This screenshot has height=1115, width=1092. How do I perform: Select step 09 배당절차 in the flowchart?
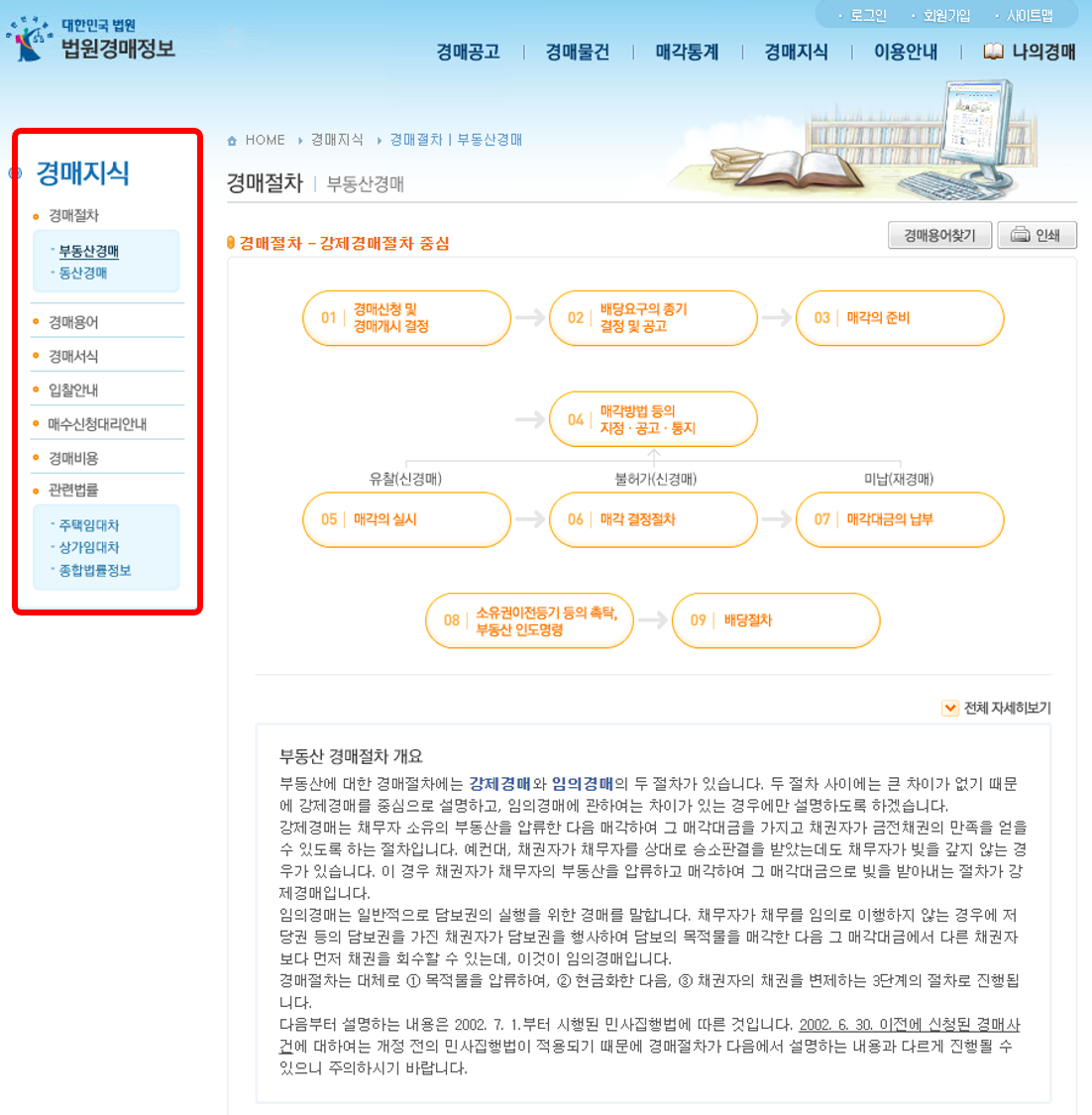point(776,620)
